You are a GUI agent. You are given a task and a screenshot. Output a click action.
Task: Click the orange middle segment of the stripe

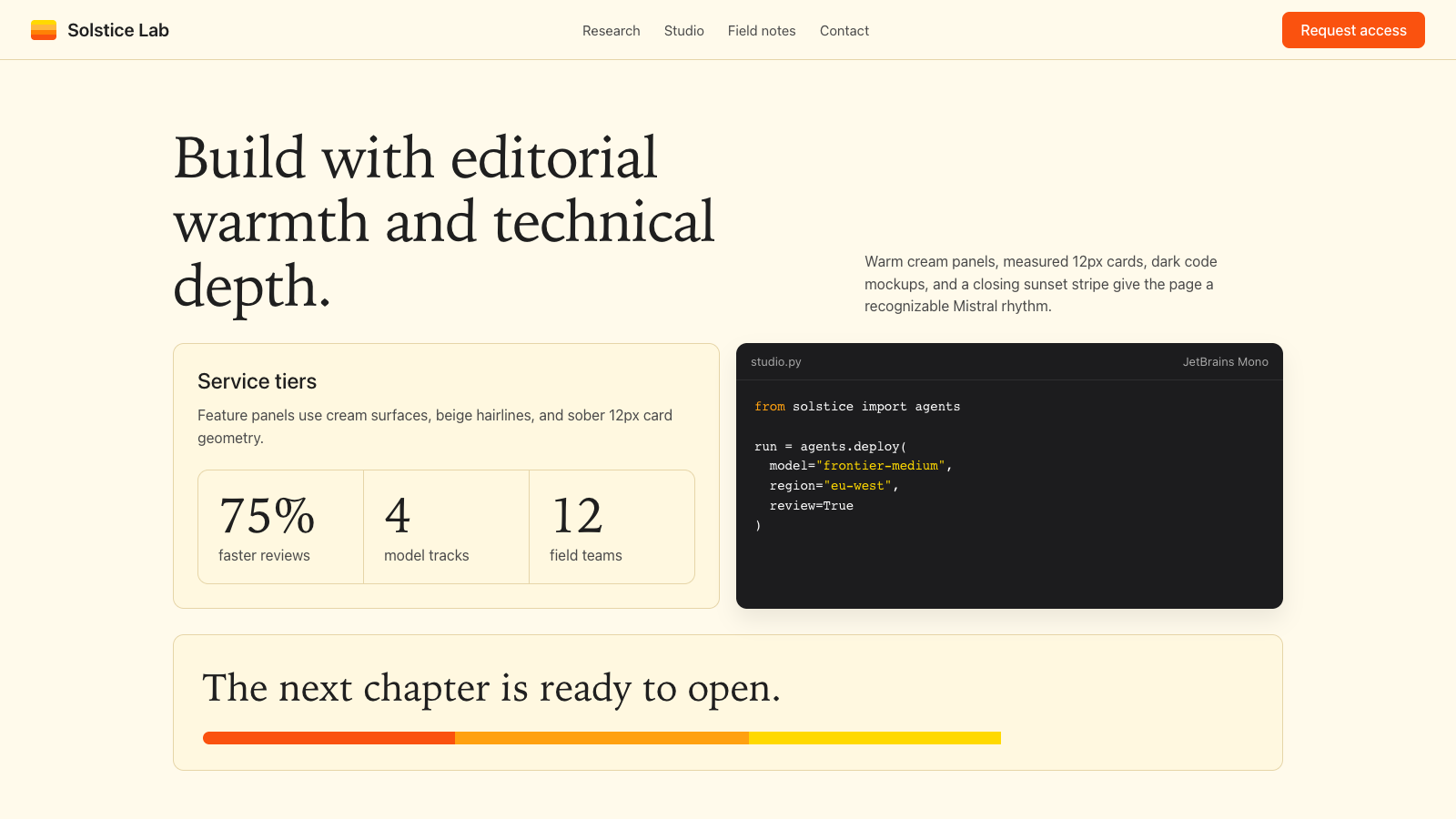pyautogui.click(x=602, y=738)
